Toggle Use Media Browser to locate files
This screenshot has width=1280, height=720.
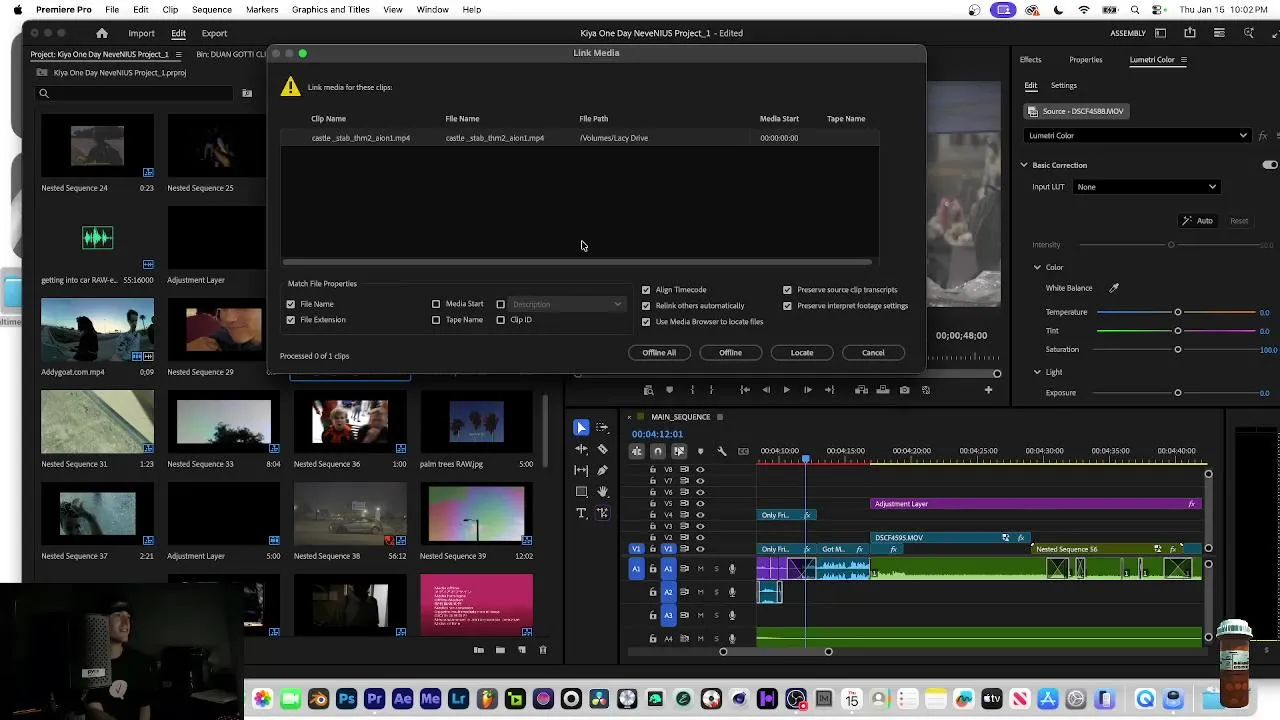pos(646,322)
